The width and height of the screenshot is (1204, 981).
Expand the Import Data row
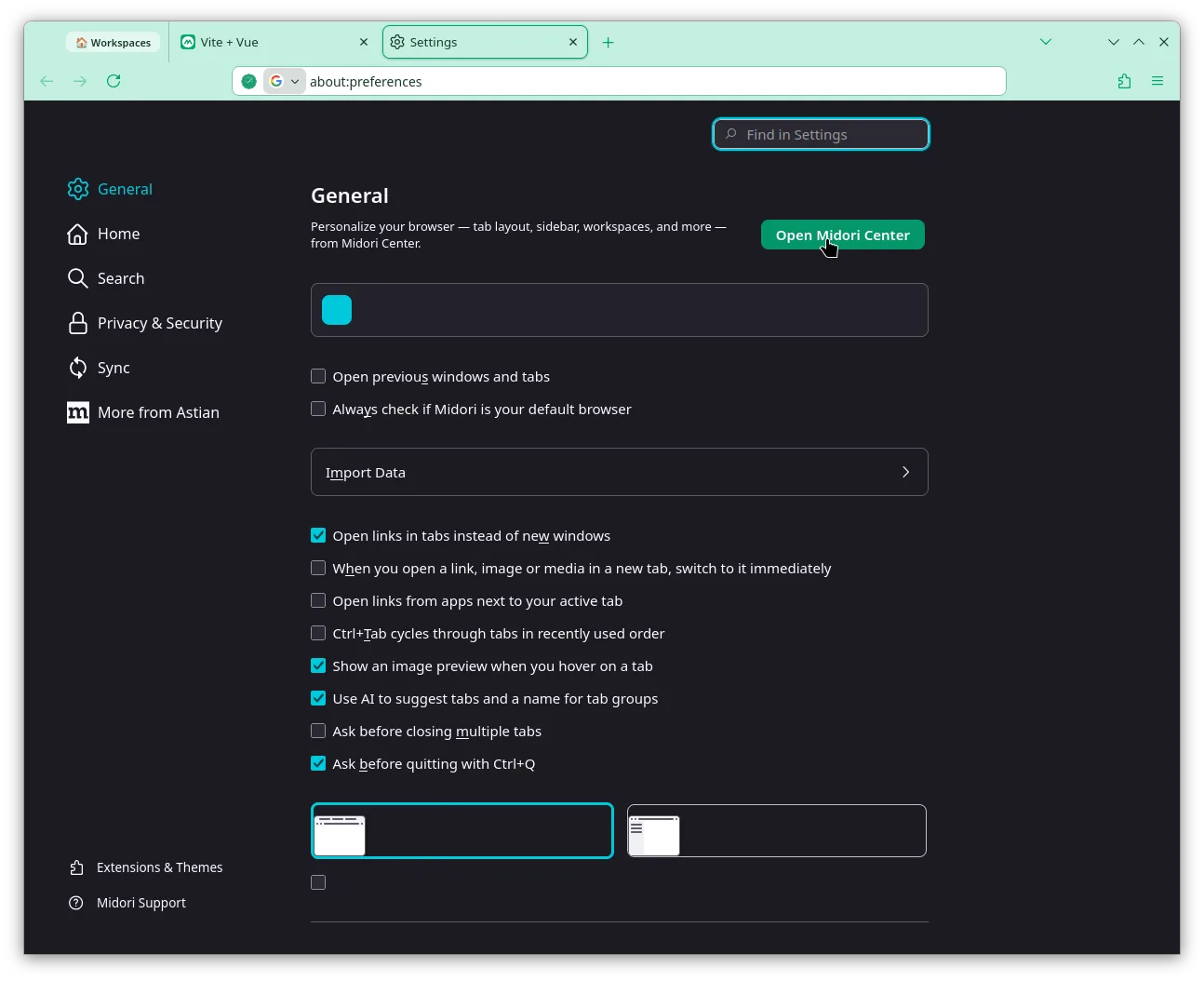pyautogui.click(x=620, y=472)
